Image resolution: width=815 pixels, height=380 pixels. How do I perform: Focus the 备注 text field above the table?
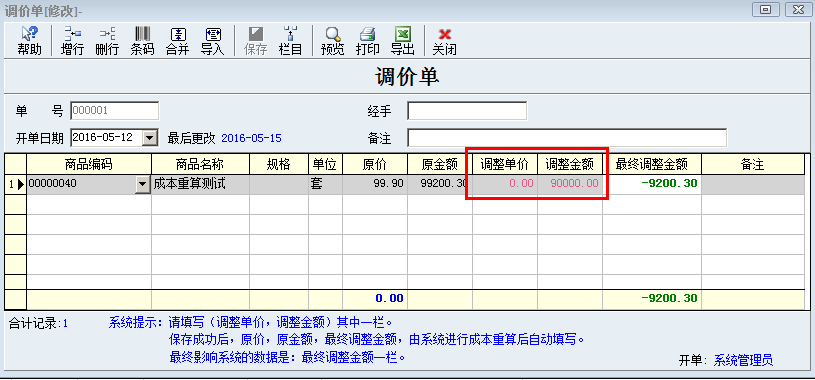point(567,138)
